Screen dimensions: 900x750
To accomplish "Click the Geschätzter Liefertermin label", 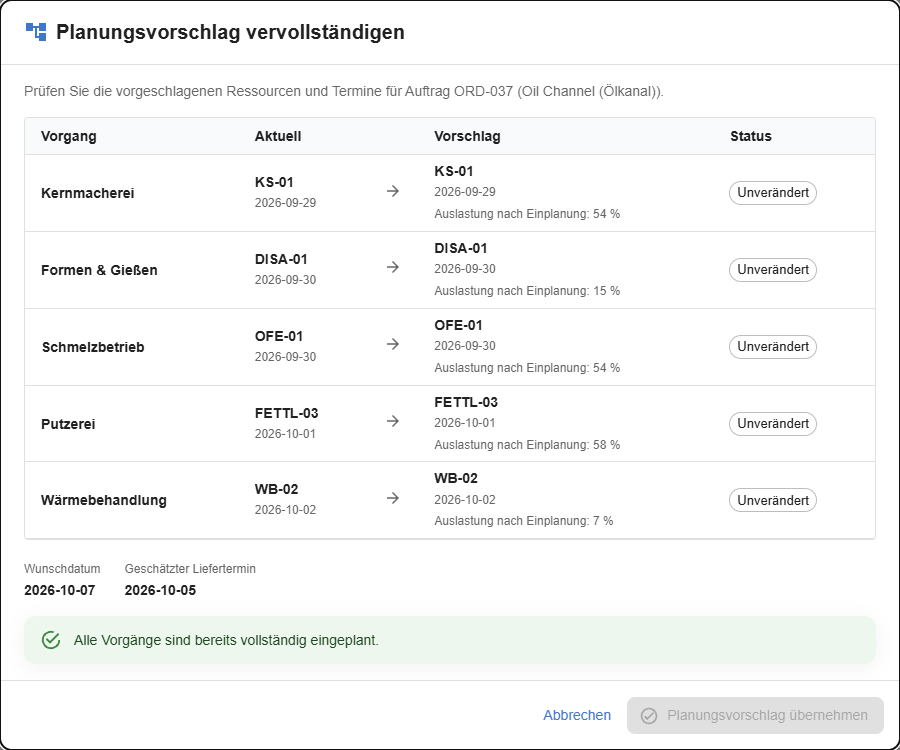I will coord(190,569).
